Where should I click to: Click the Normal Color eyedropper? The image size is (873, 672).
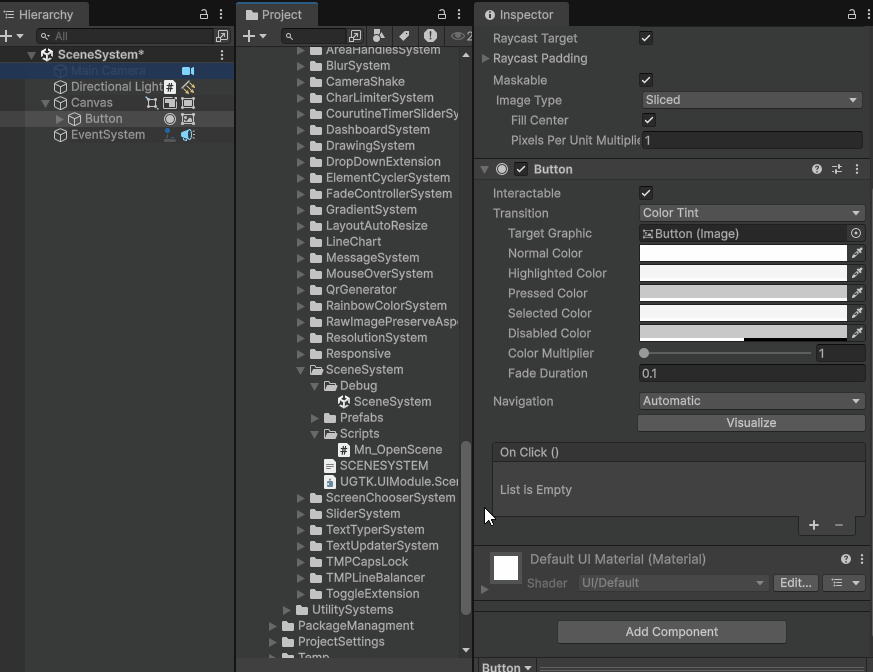857,253
